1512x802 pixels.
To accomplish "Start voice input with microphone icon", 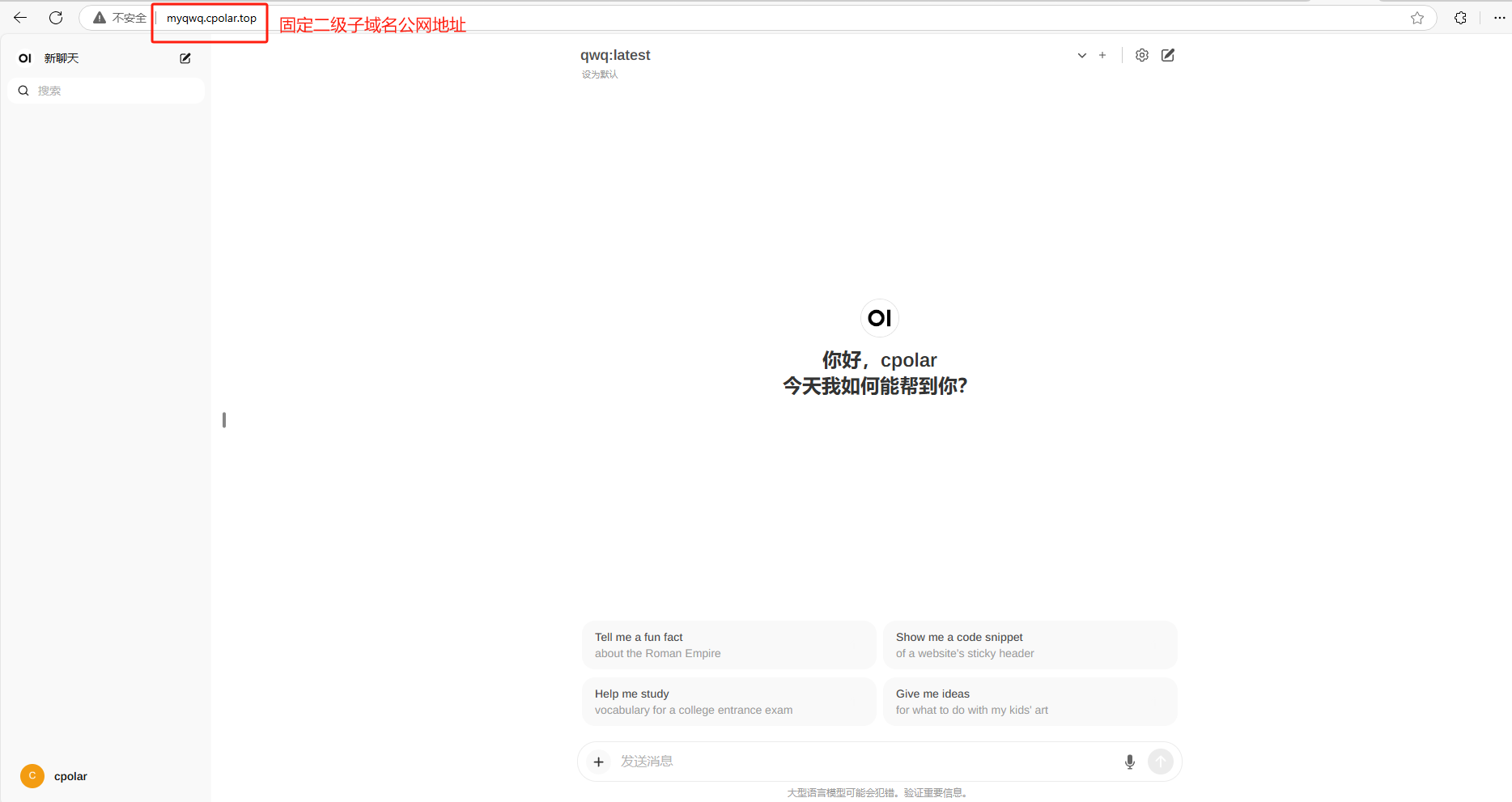I will click(x=1130, y=762).
